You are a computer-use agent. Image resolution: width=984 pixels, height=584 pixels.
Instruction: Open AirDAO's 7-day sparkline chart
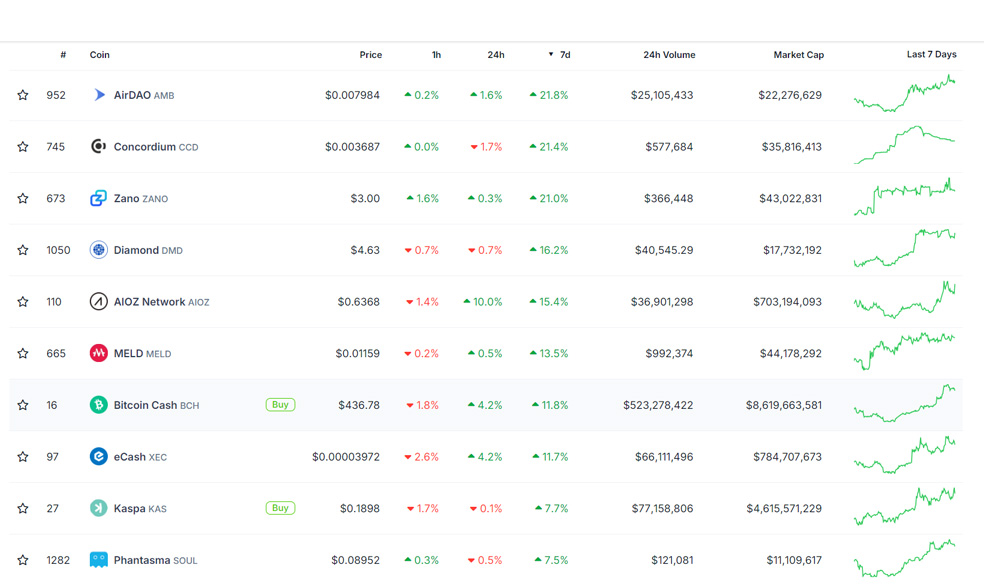904,93
